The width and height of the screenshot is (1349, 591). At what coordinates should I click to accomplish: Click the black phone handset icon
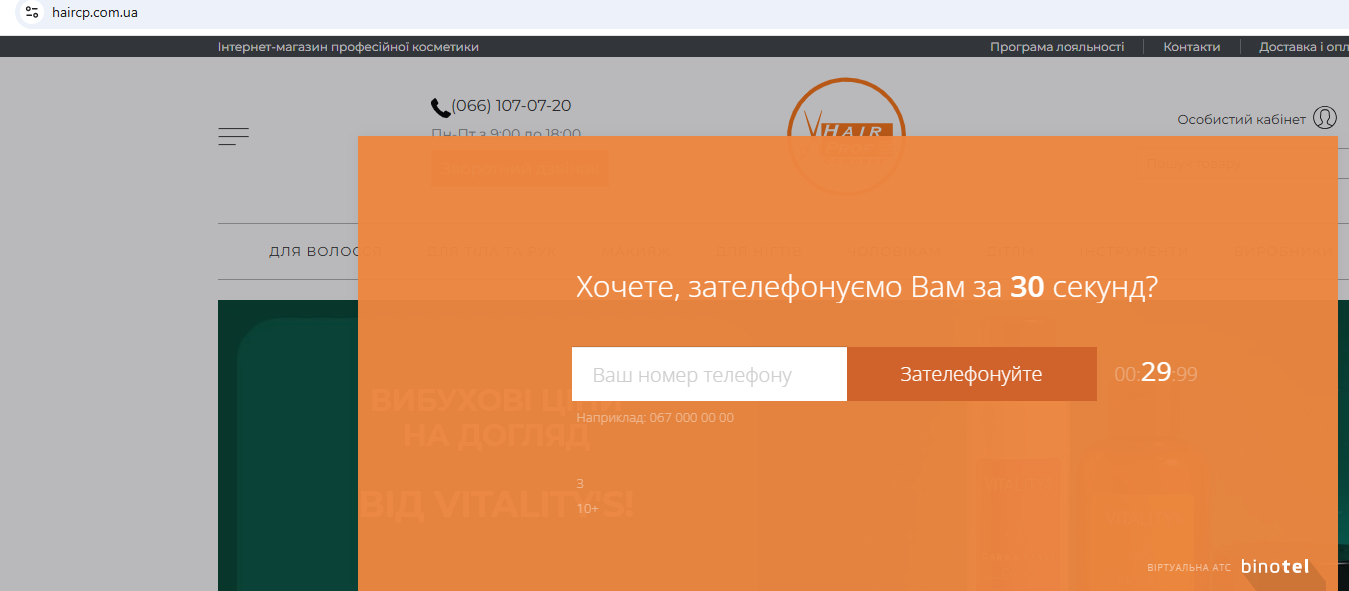[440, 107]
